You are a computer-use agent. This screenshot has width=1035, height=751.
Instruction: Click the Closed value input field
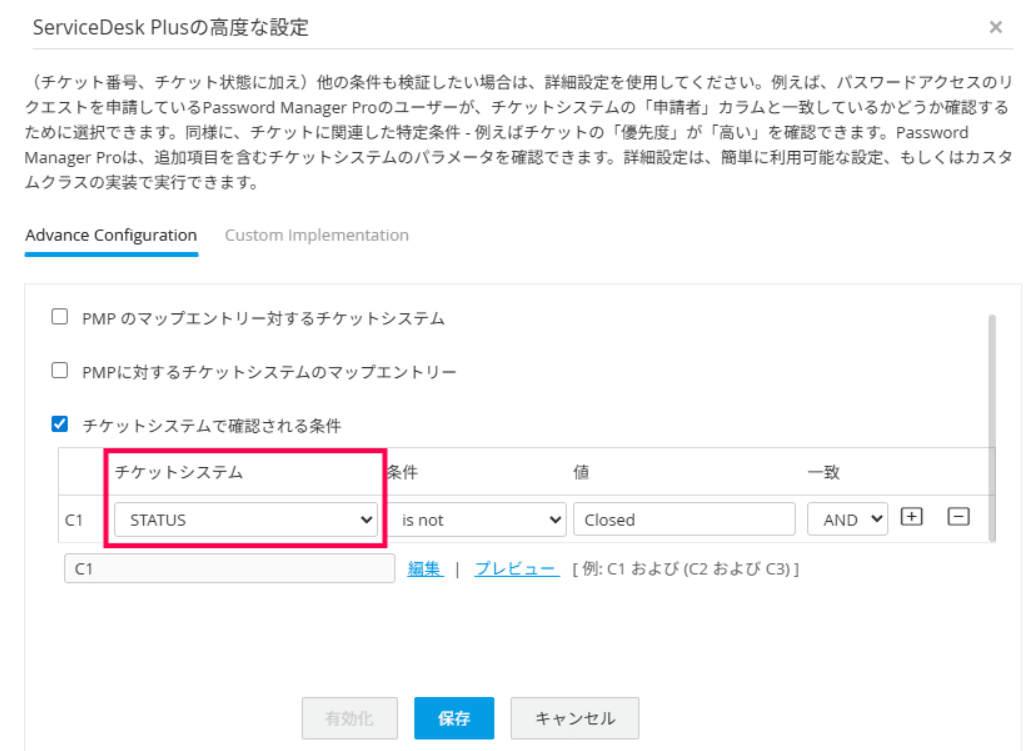tap(684, 520)
